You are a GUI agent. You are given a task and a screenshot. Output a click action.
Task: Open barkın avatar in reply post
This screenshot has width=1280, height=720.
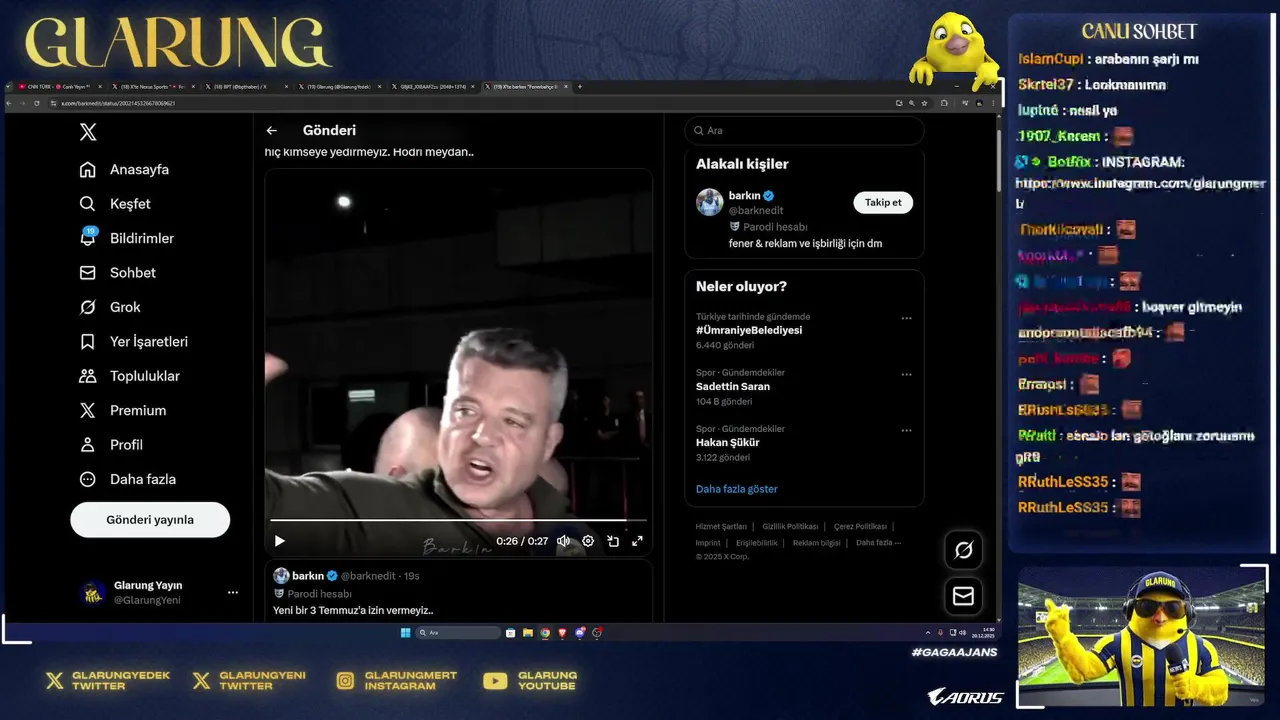[281, 576]
